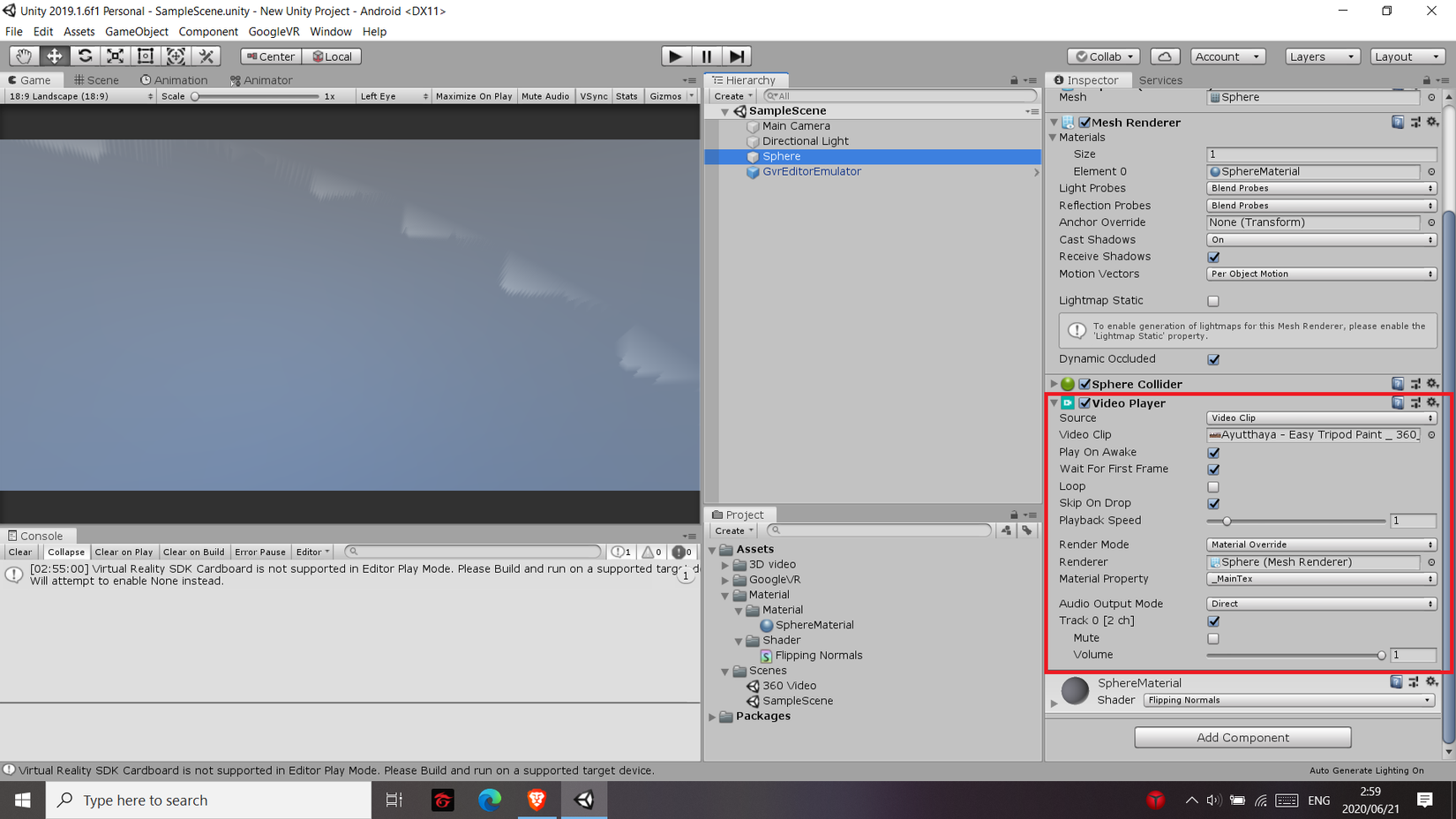The height and width of the screenshot is (819, 1456).
Task: Open the Windows Start menu
Action: (23, 800)
